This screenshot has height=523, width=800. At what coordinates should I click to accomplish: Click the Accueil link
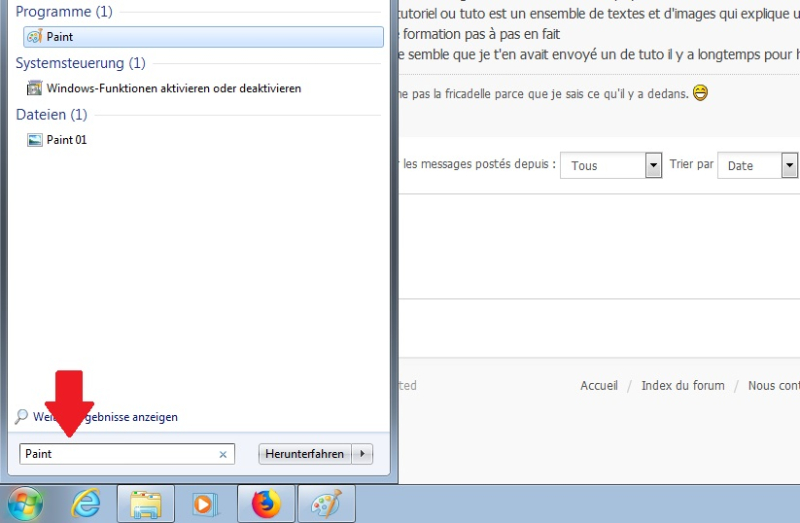pyautogui.click(x=599, y=386)
